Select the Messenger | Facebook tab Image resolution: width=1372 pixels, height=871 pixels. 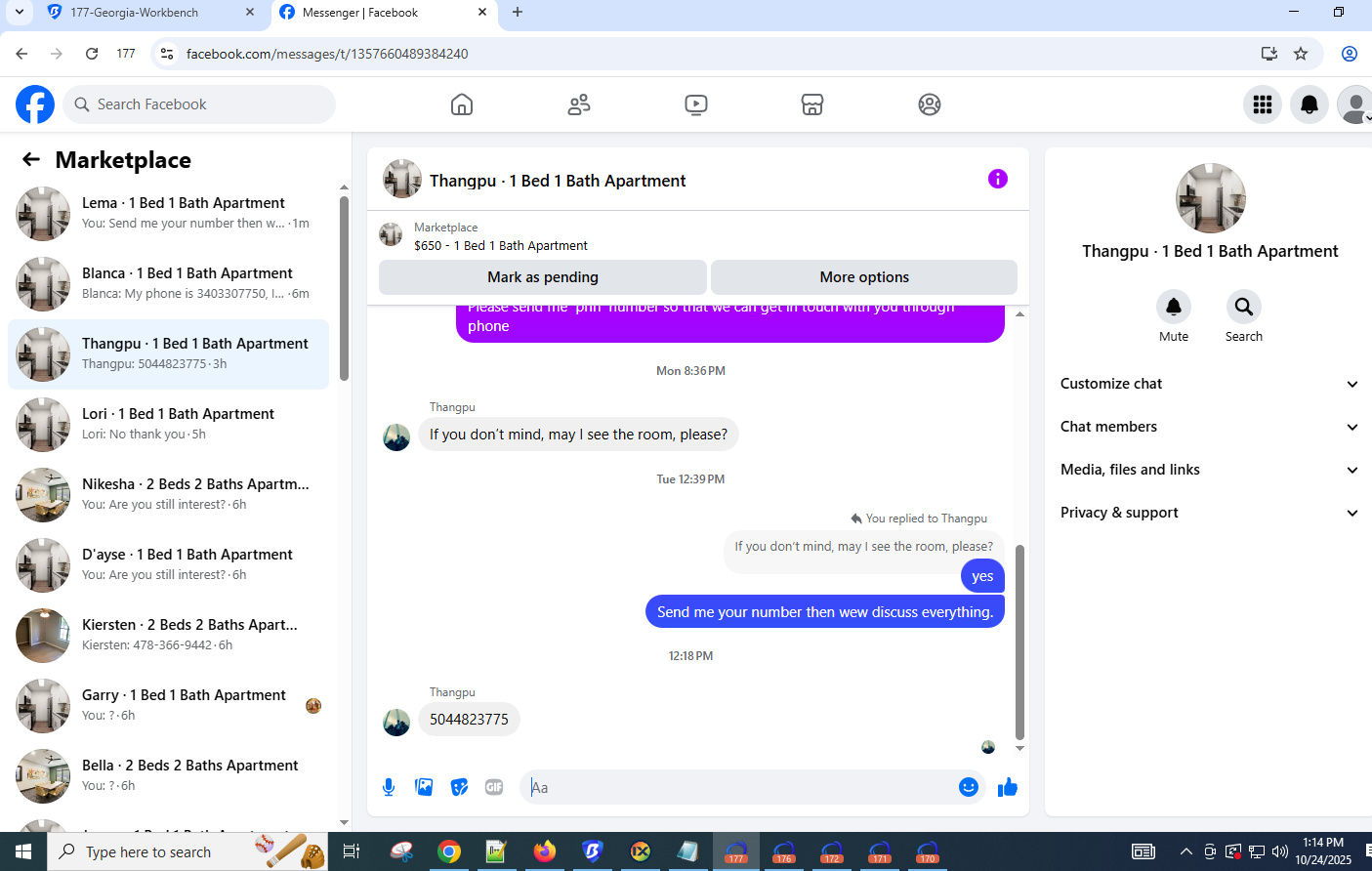pyautogui.click(x=383, y=13)
